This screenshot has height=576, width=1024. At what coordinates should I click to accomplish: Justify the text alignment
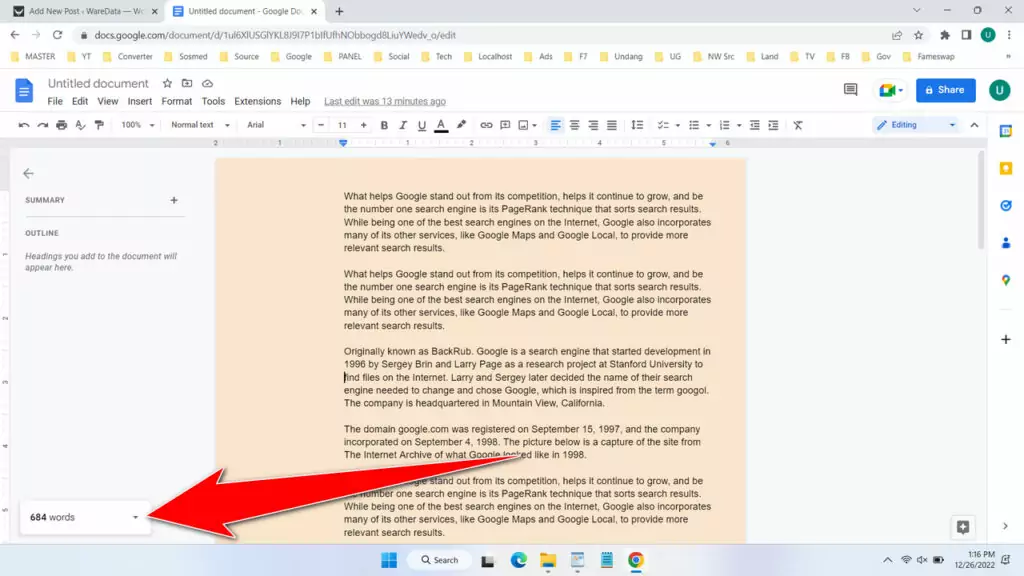(612, 125)
